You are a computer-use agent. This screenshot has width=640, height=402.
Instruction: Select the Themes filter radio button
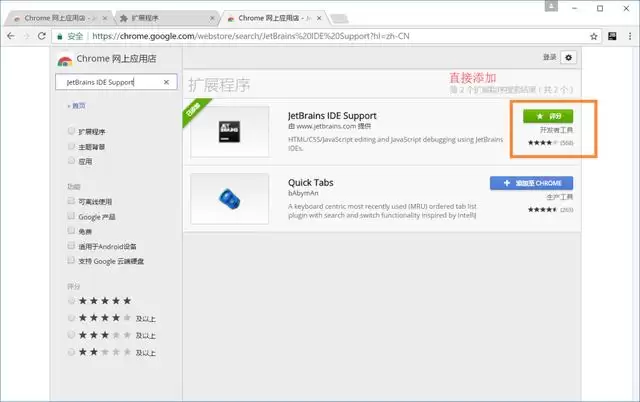[71, 146]
